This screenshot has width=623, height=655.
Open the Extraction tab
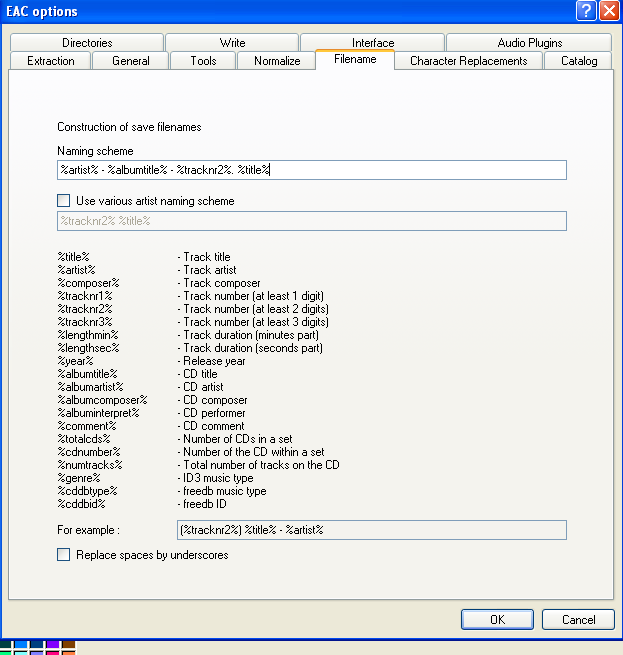[x=50, y=61]
